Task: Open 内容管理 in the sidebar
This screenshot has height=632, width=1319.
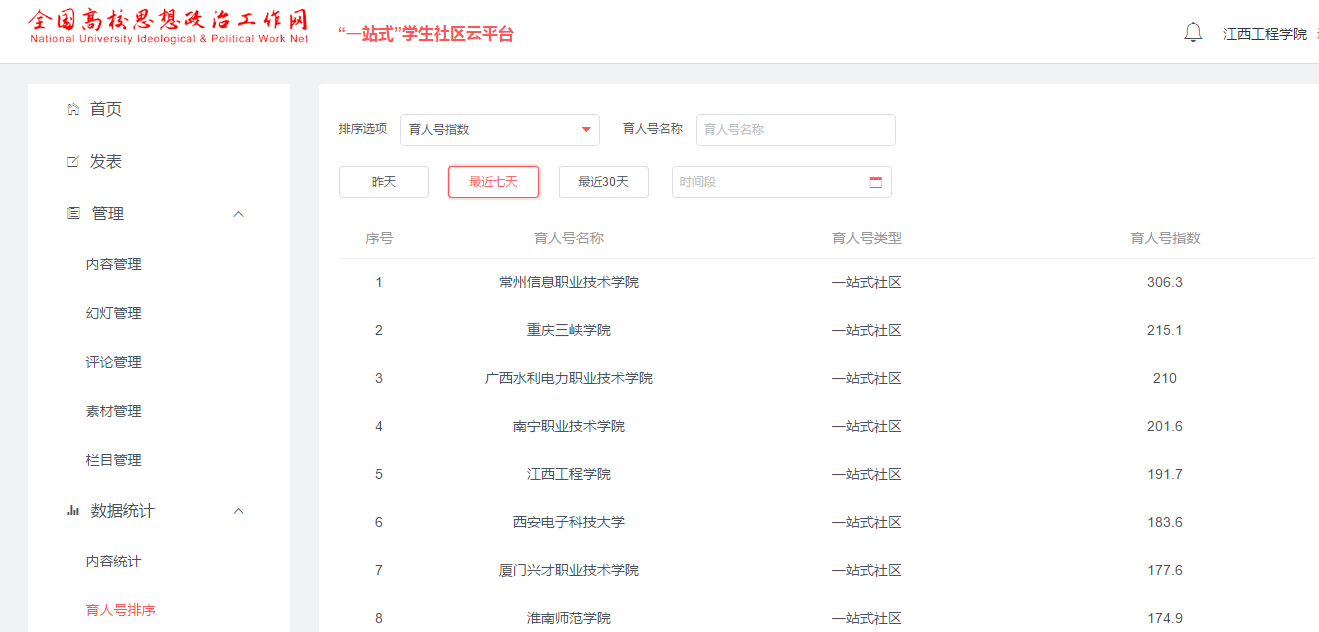Action: [x=114, y=264]
